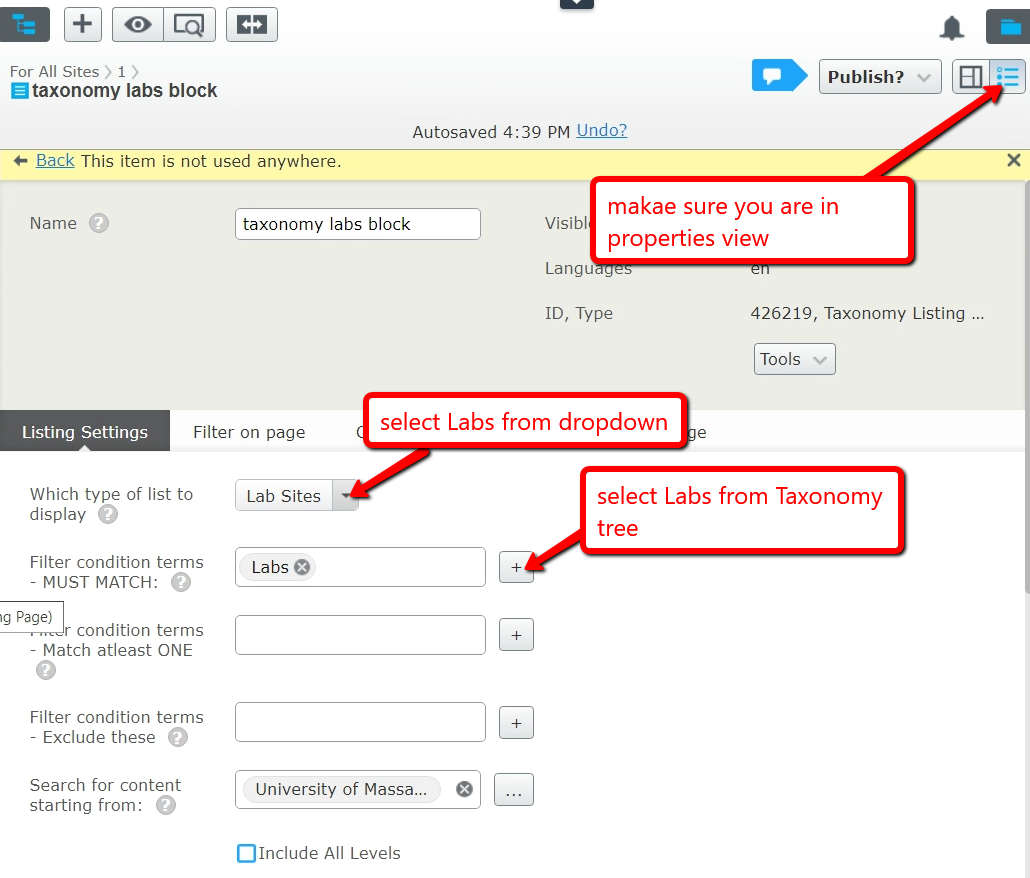Open the blue folder icon top right
This screenshot has height=878, width=1030.
[x=1007, y=27]
